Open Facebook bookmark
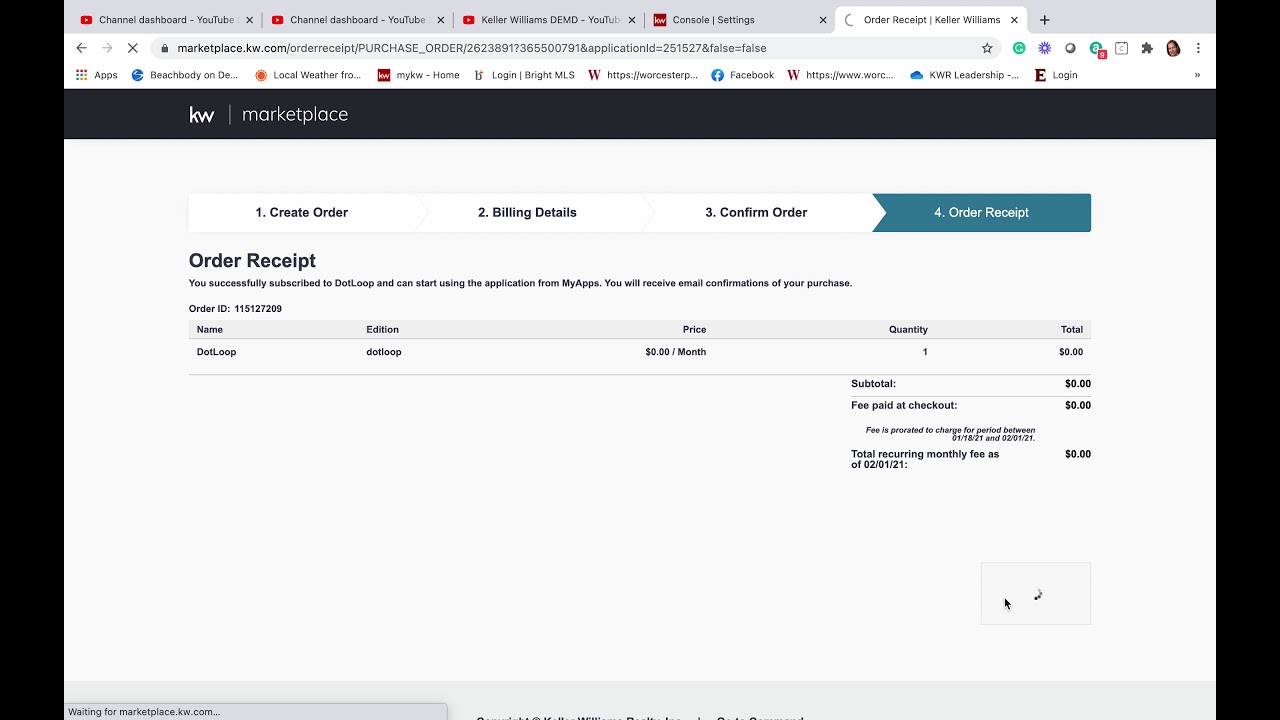The image size is (1280, 720). 743,75
